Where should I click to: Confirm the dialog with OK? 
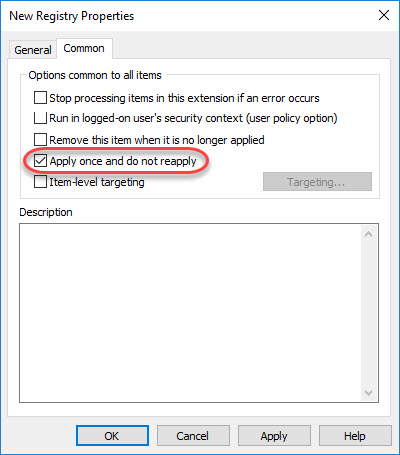[112, 436]
